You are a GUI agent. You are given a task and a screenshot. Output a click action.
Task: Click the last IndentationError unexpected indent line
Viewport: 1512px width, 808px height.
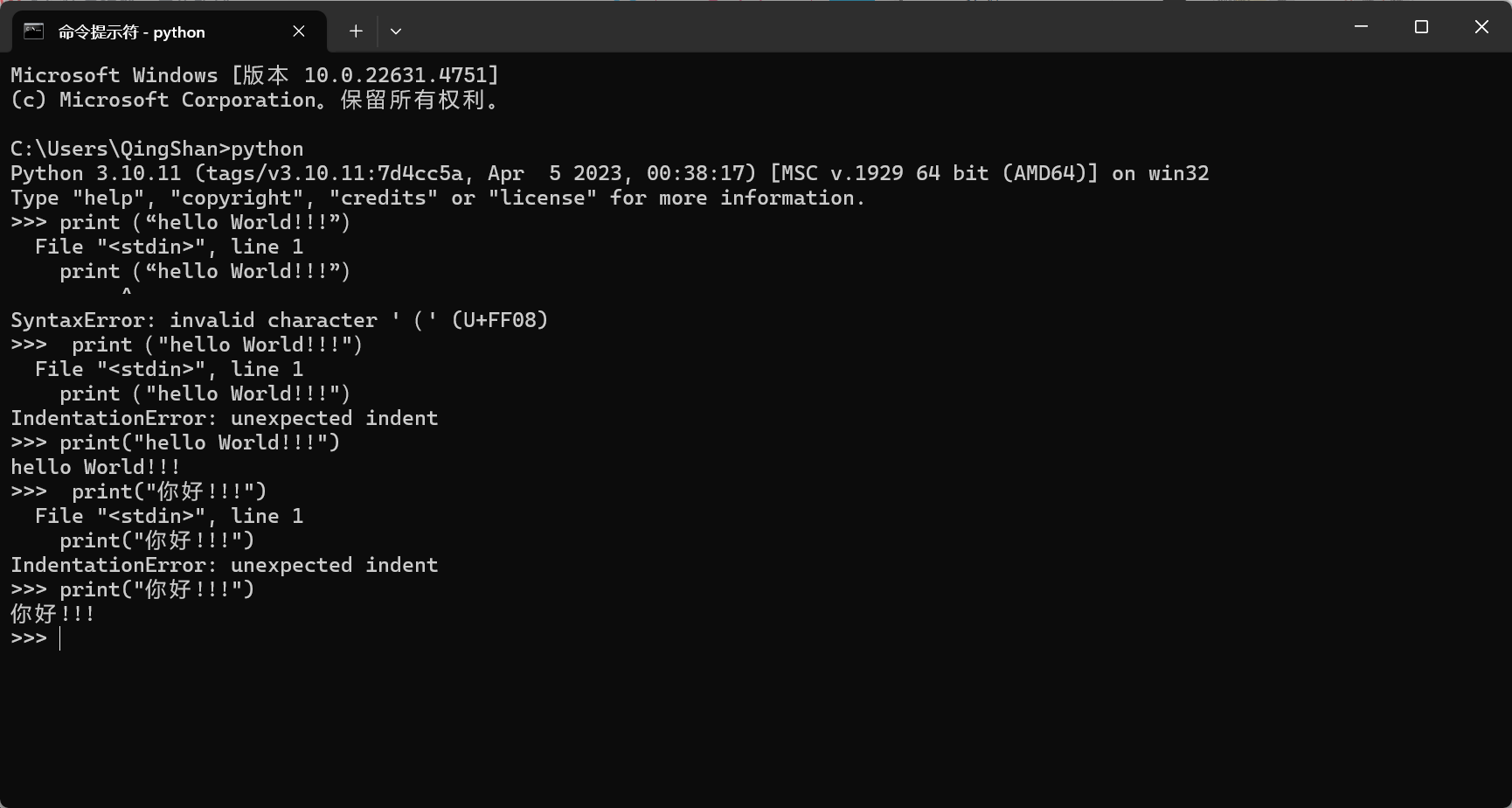click(x=225, y=565)
